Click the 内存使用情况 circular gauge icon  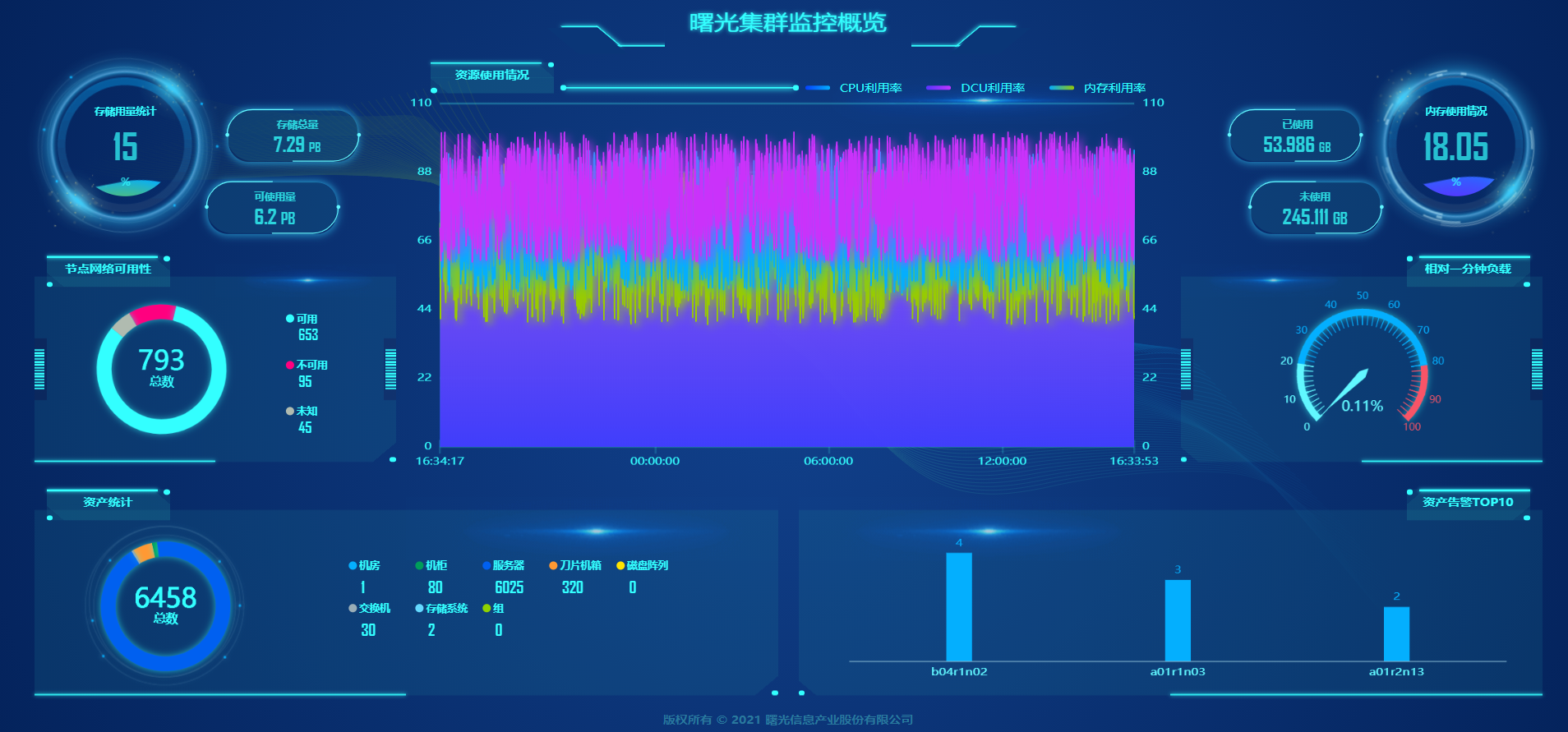1455,146
